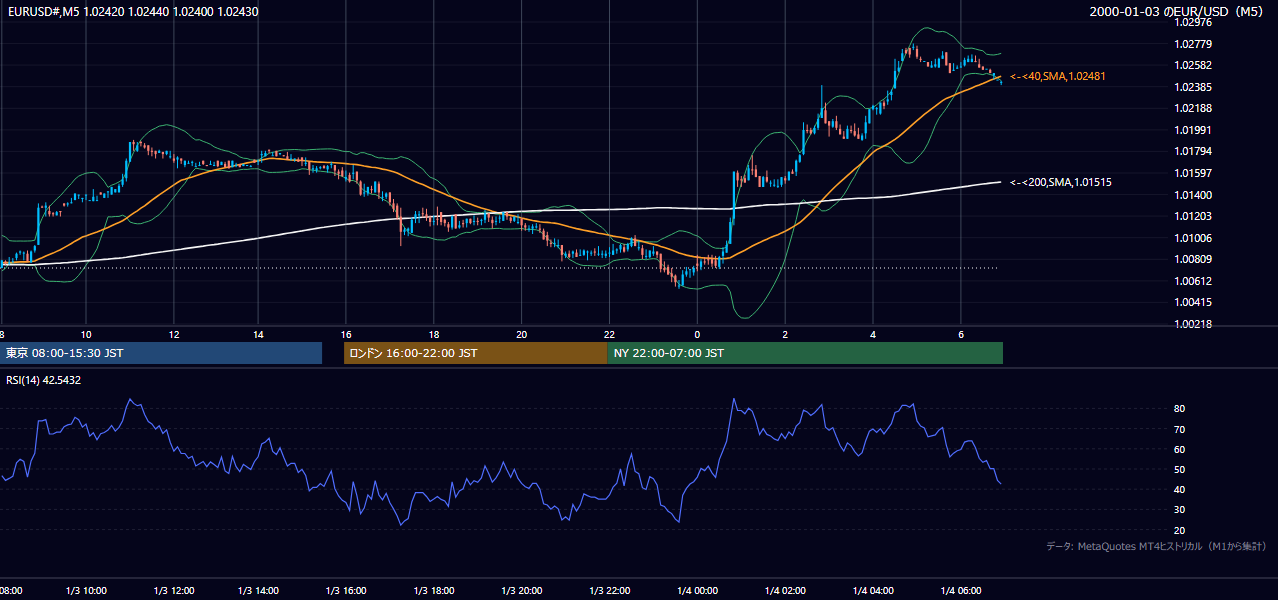Click the bottom axis label '1/4 04:00'

873,591
